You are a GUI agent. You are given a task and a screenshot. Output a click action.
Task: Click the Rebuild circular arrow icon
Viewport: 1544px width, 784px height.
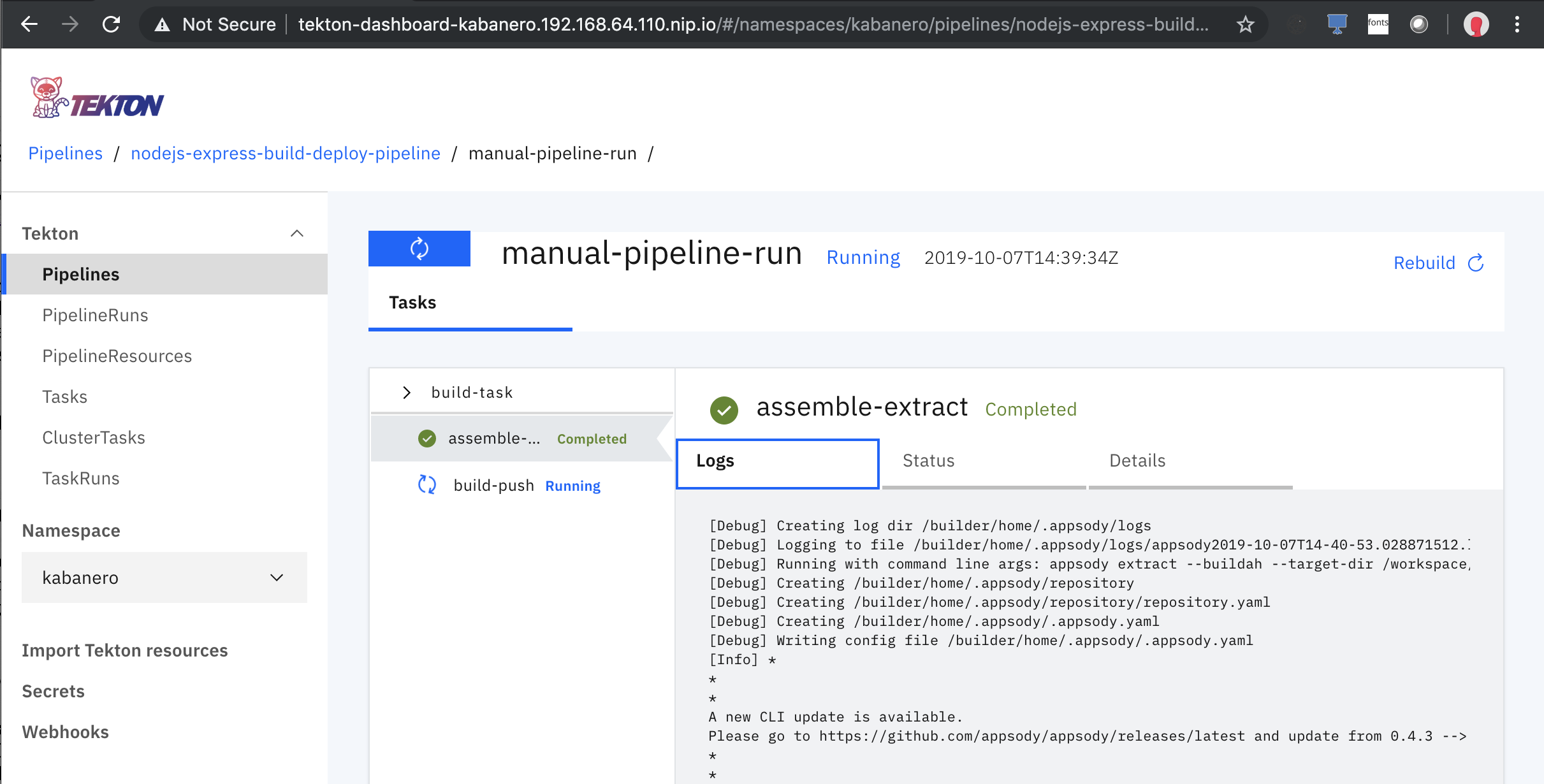[1476, 263]
